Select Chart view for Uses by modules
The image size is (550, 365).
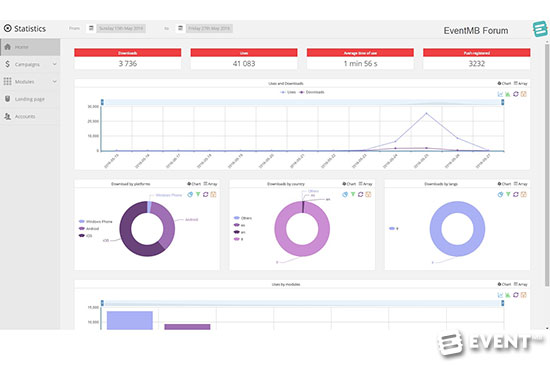tap(504, 284)
